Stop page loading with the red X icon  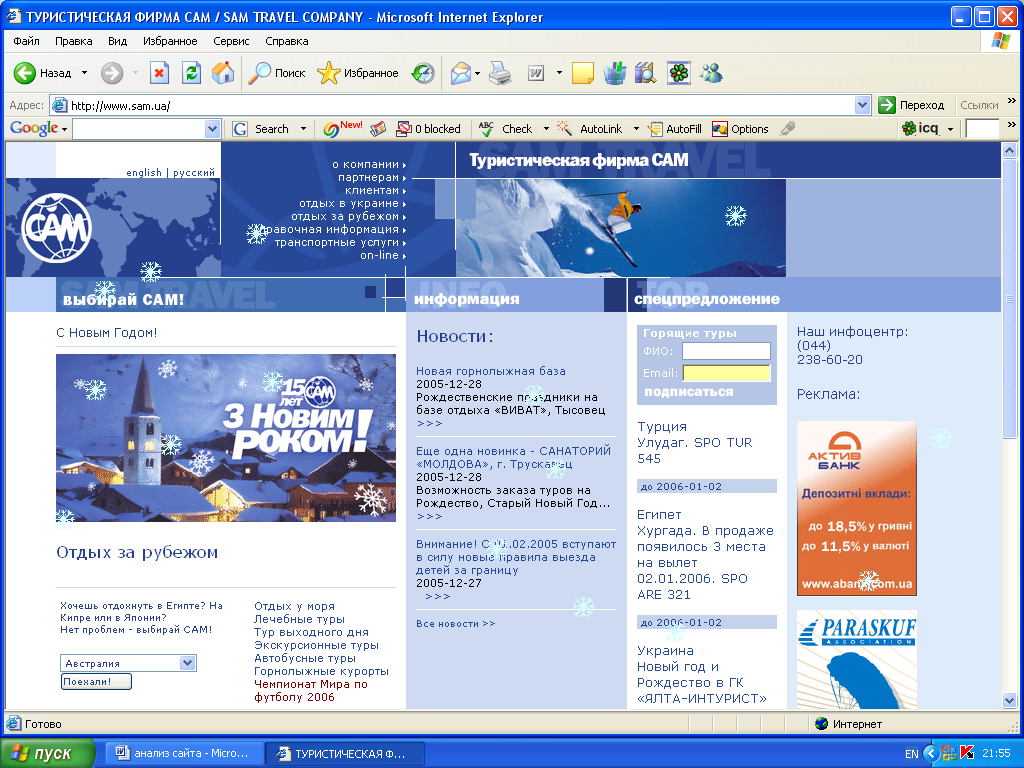(159, 73)
